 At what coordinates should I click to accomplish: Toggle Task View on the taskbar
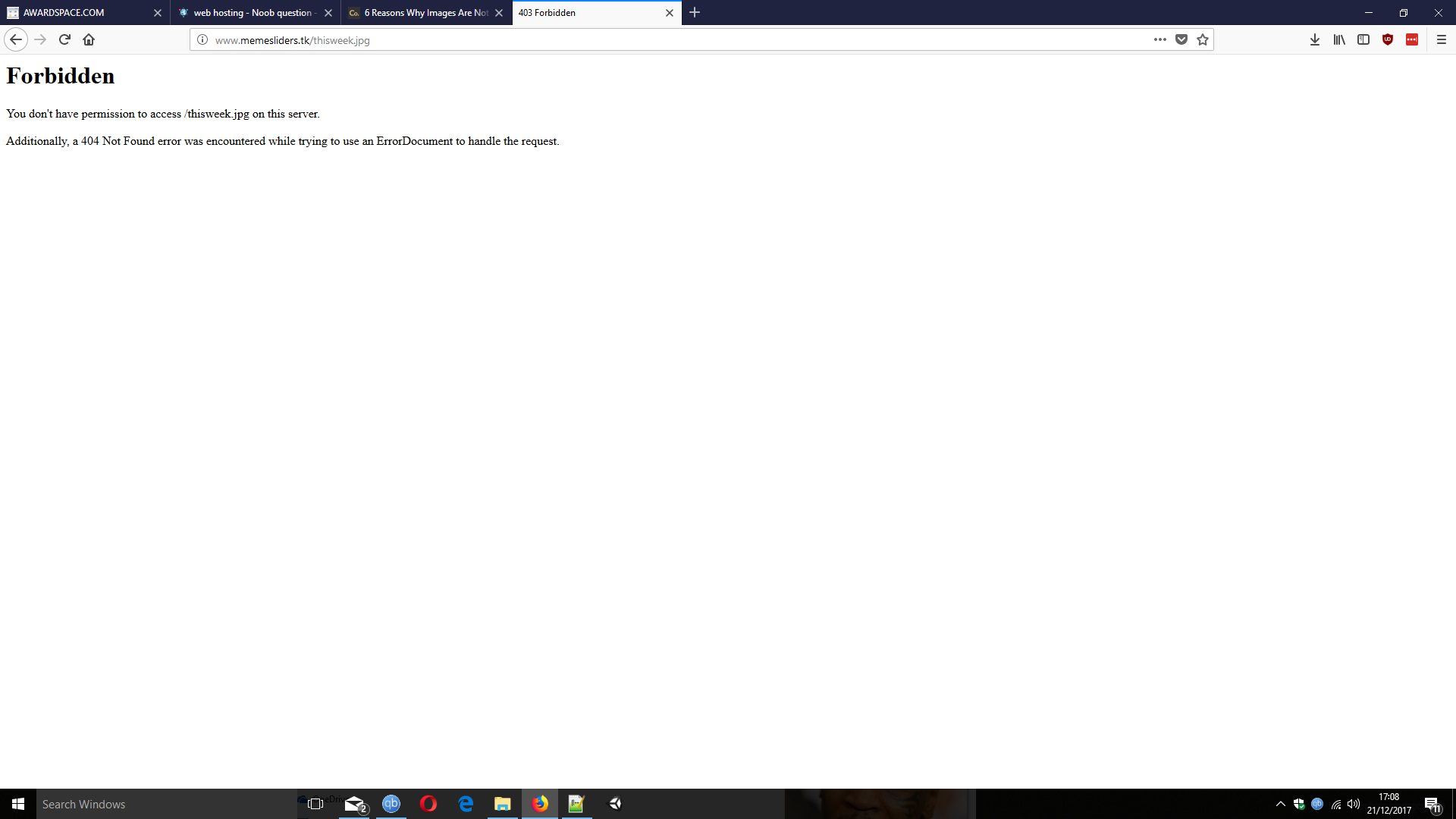point(314,804)
